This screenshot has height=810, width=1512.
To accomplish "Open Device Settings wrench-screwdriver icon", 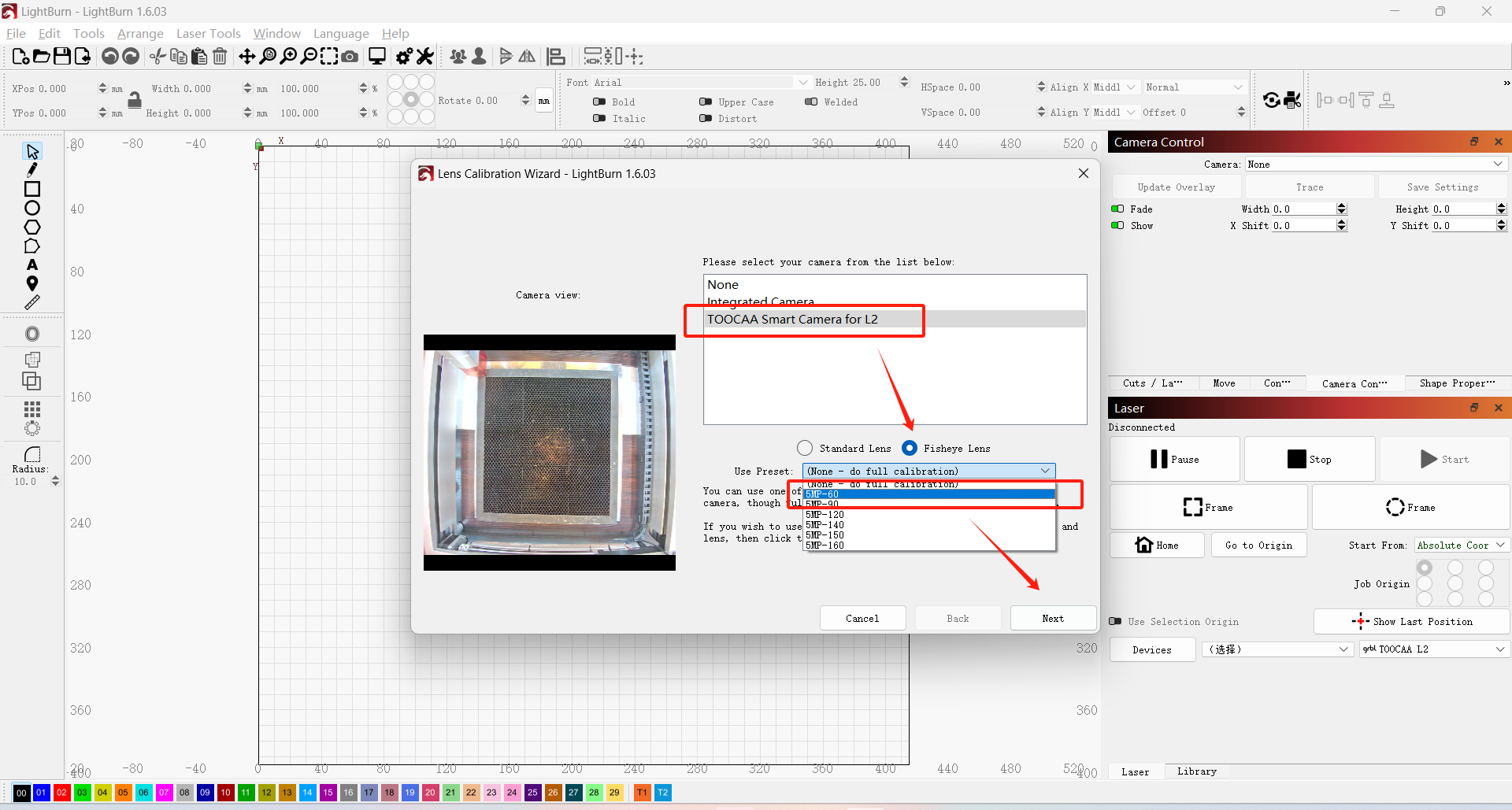I will click(x=425, y=56).
